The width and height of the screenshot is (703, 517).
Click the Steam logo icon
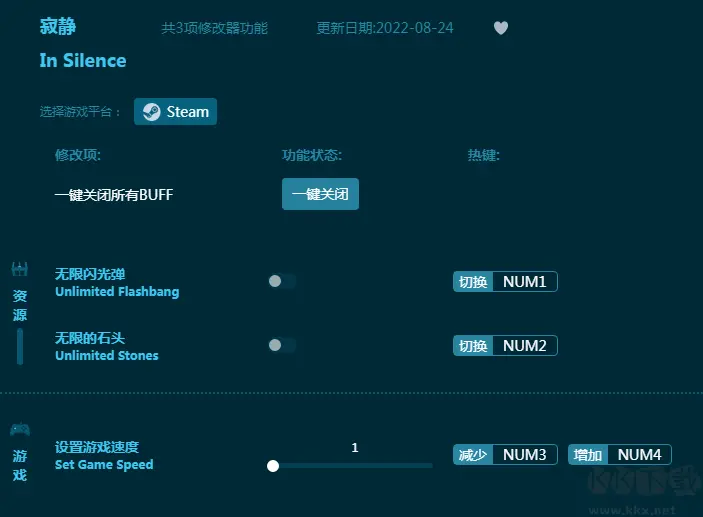pos(150,112)
